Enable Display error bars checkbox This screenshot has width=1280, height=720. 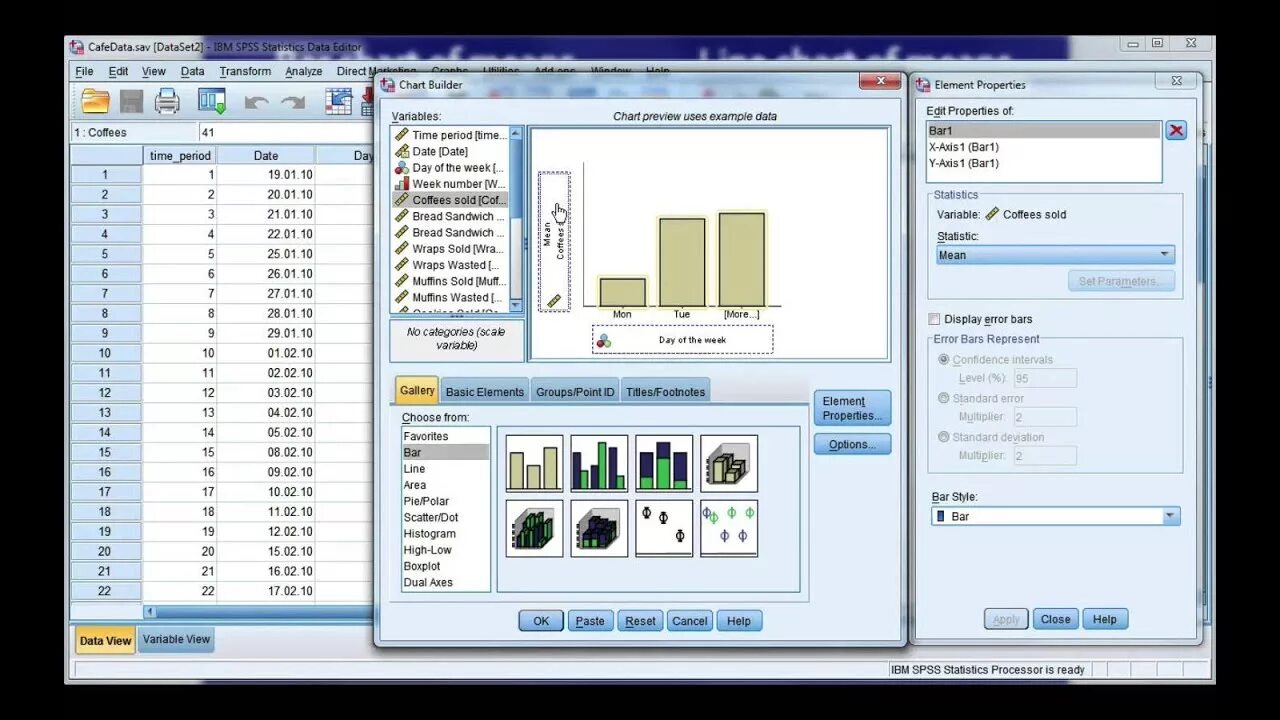tap(934, 319)
